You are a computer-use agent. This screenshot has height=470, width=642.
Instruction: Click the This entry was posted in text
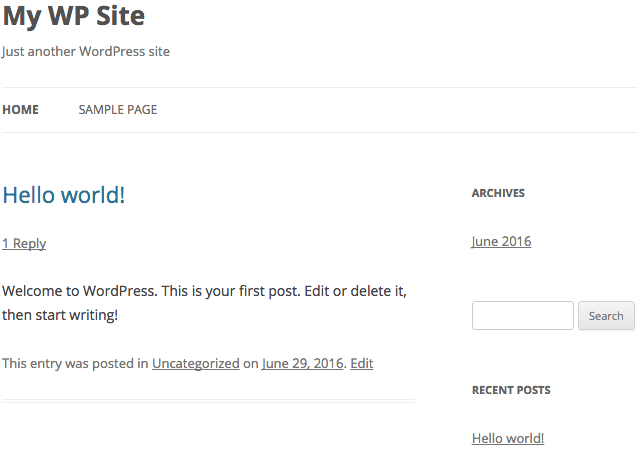coord(75,364)
